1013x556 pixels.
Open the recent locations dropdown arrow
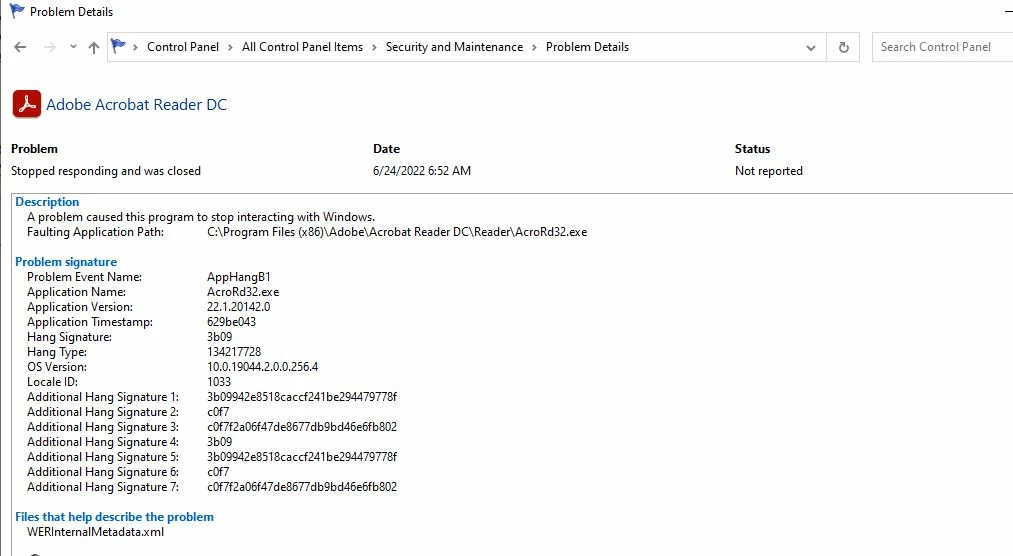pyautogui.click(x=73, y=47)
